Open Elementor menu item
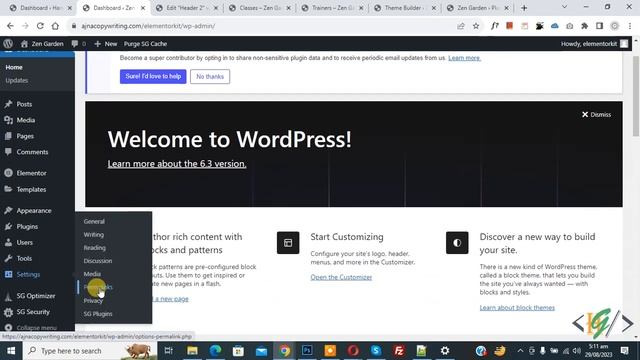640x360 pixels. click(31, 173)
